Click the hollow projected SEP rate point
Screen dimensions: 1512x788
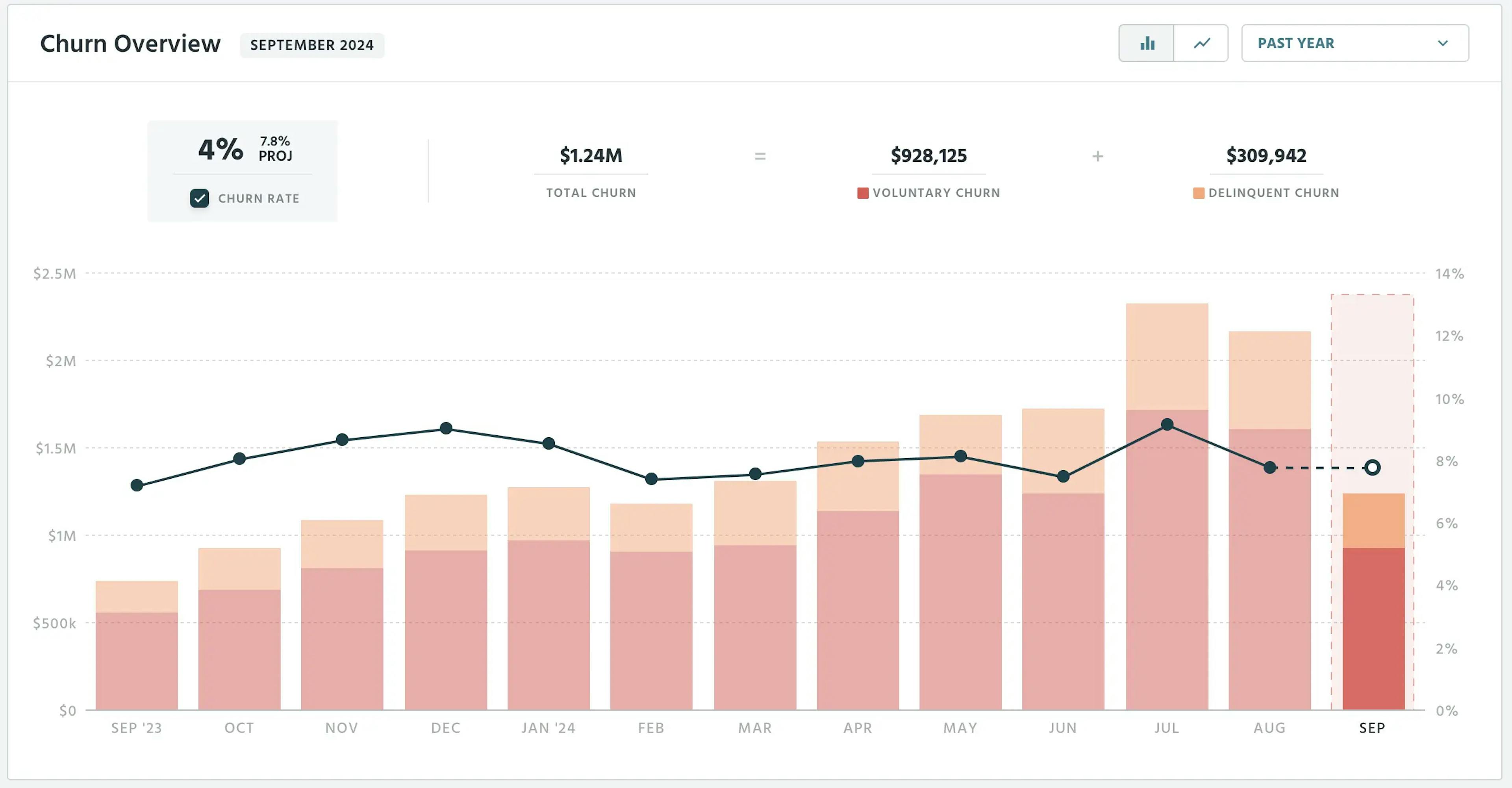point(1372,468)
